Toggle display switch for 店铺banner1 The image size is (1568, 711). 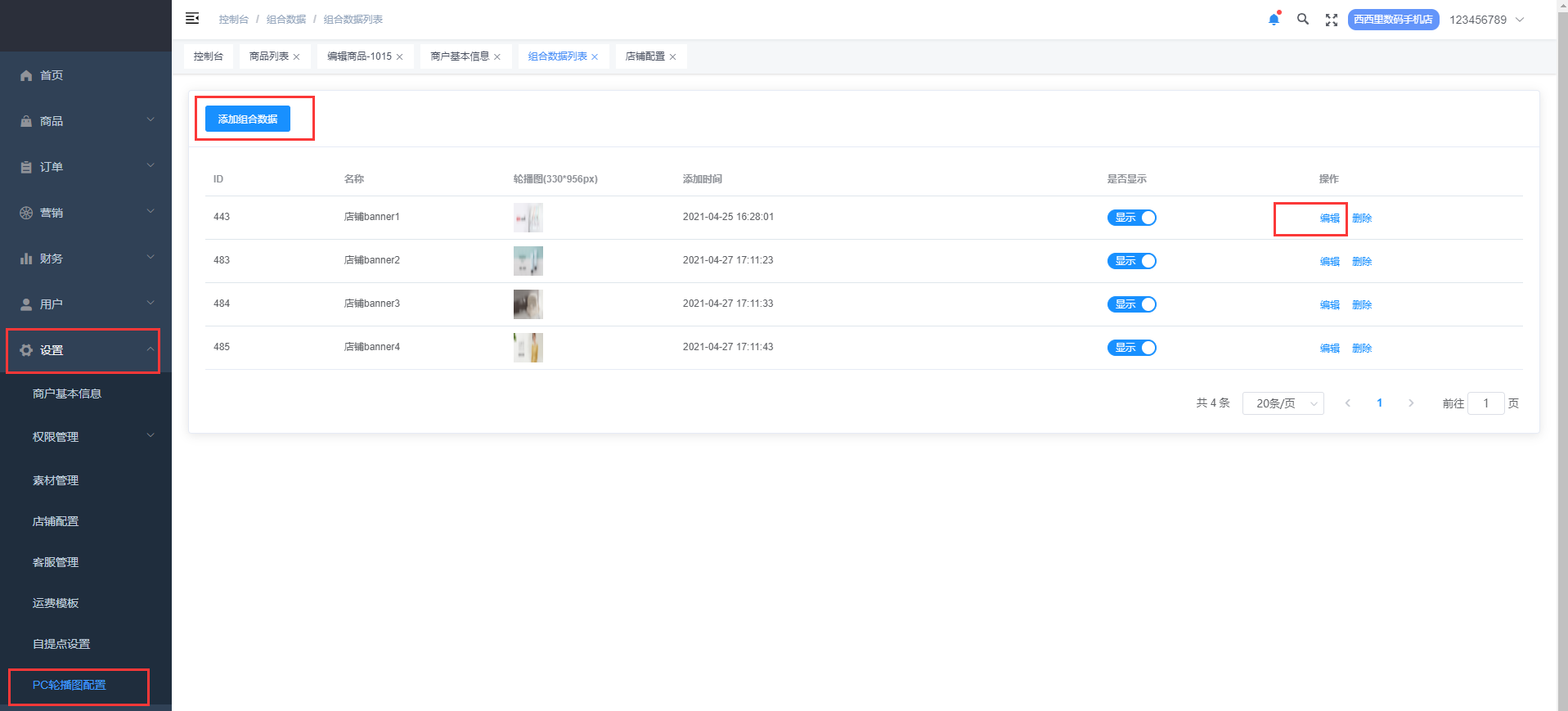[x=1131, y=218]
